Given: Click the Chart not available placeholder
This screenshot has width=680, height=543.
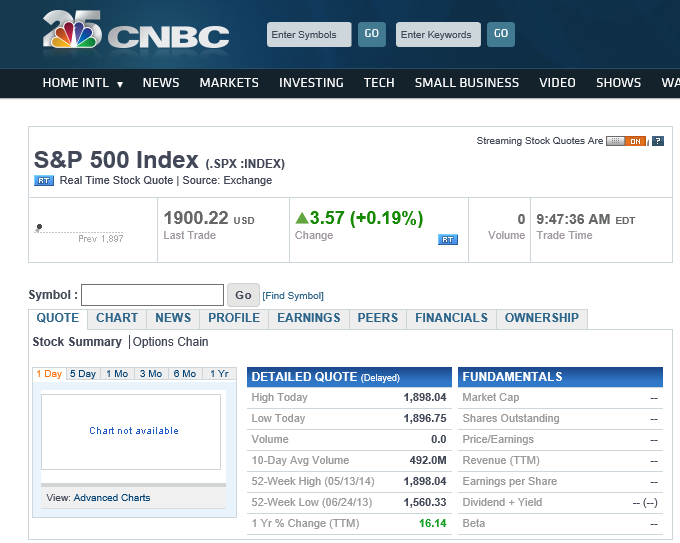Looking at the screenshot, I should (131, 432).
